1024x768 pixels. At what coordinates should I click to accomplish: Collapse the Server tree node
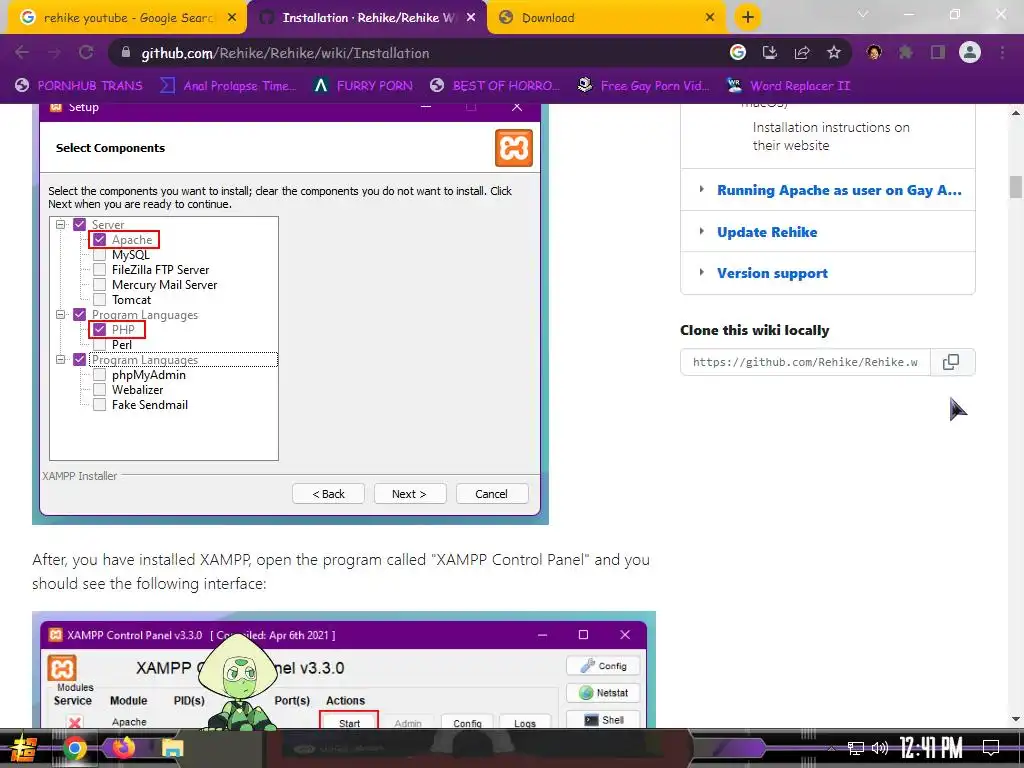pos(60,225)
